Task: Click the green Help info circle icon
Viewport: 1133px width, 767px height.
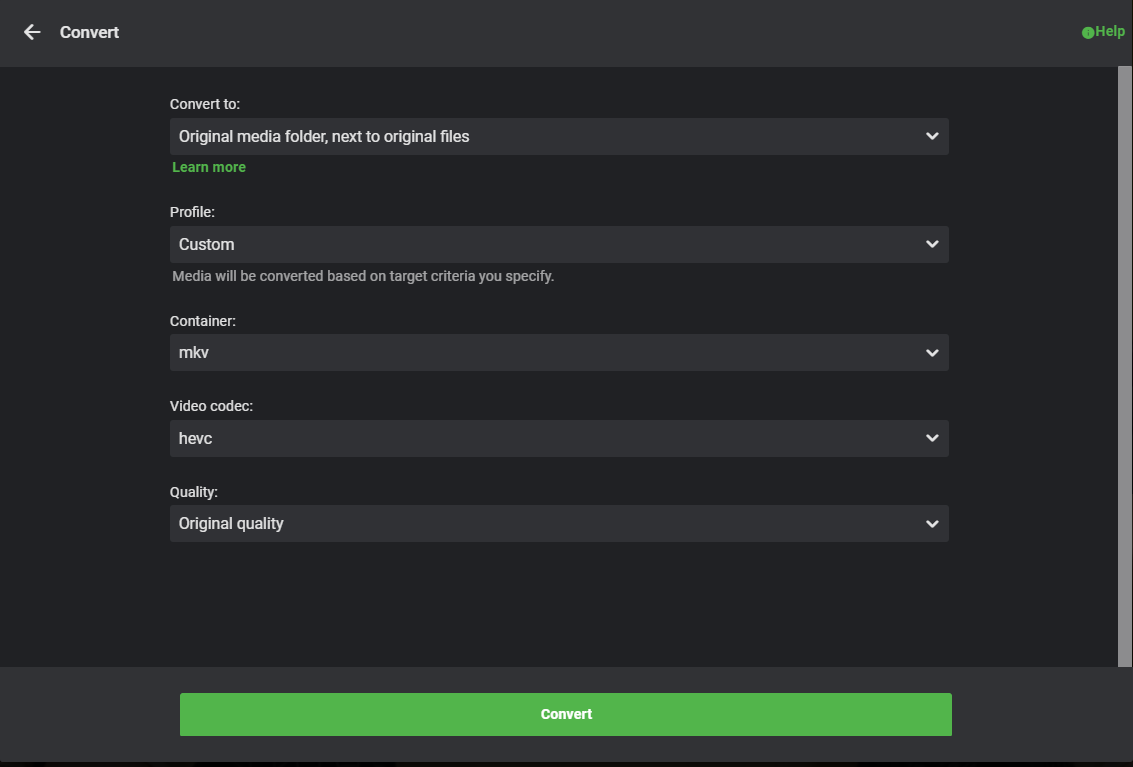Action: click(x=1087, y=33)
